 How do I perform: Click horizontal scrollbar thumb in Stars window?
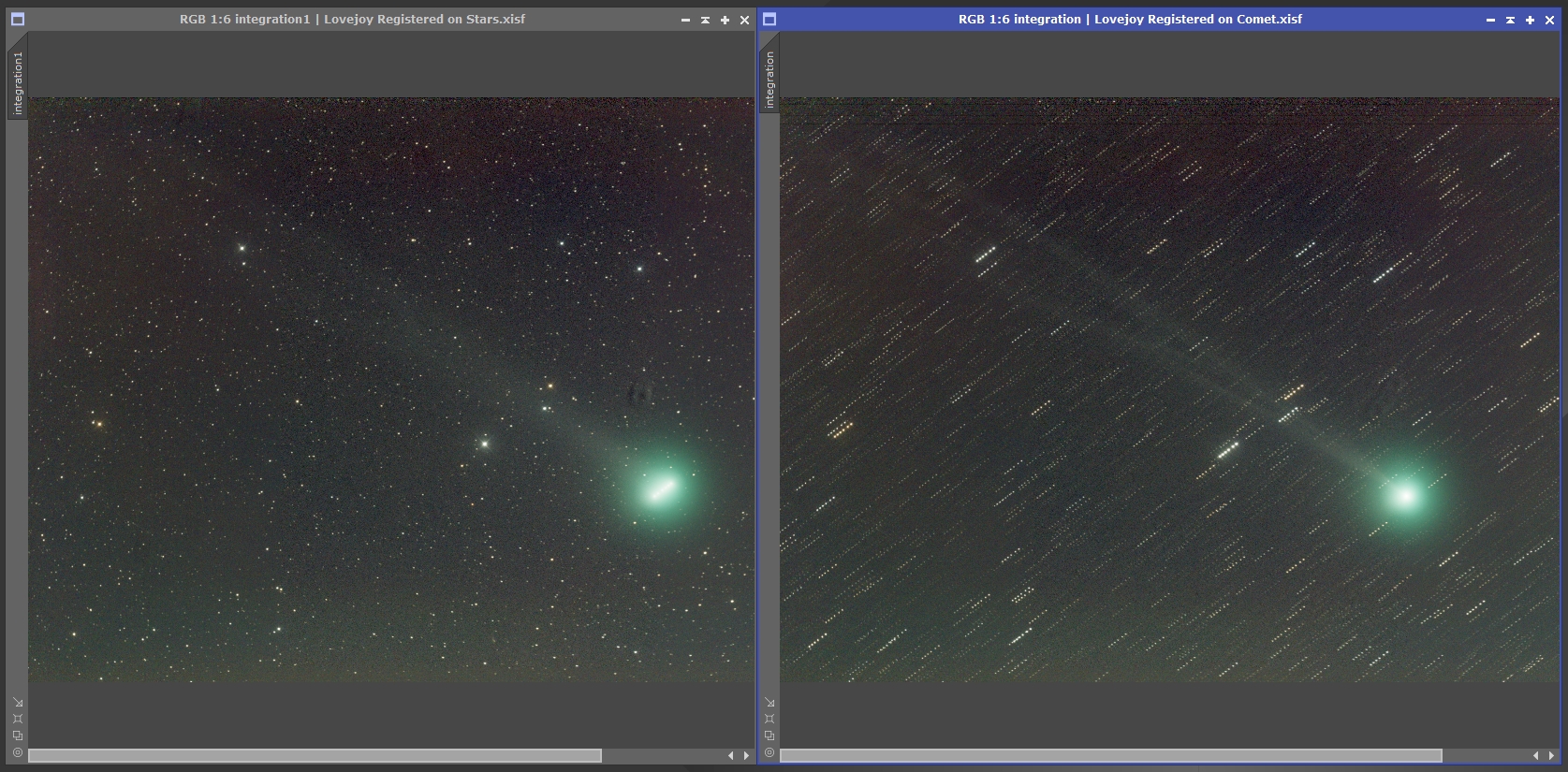(x=315, y=755)
